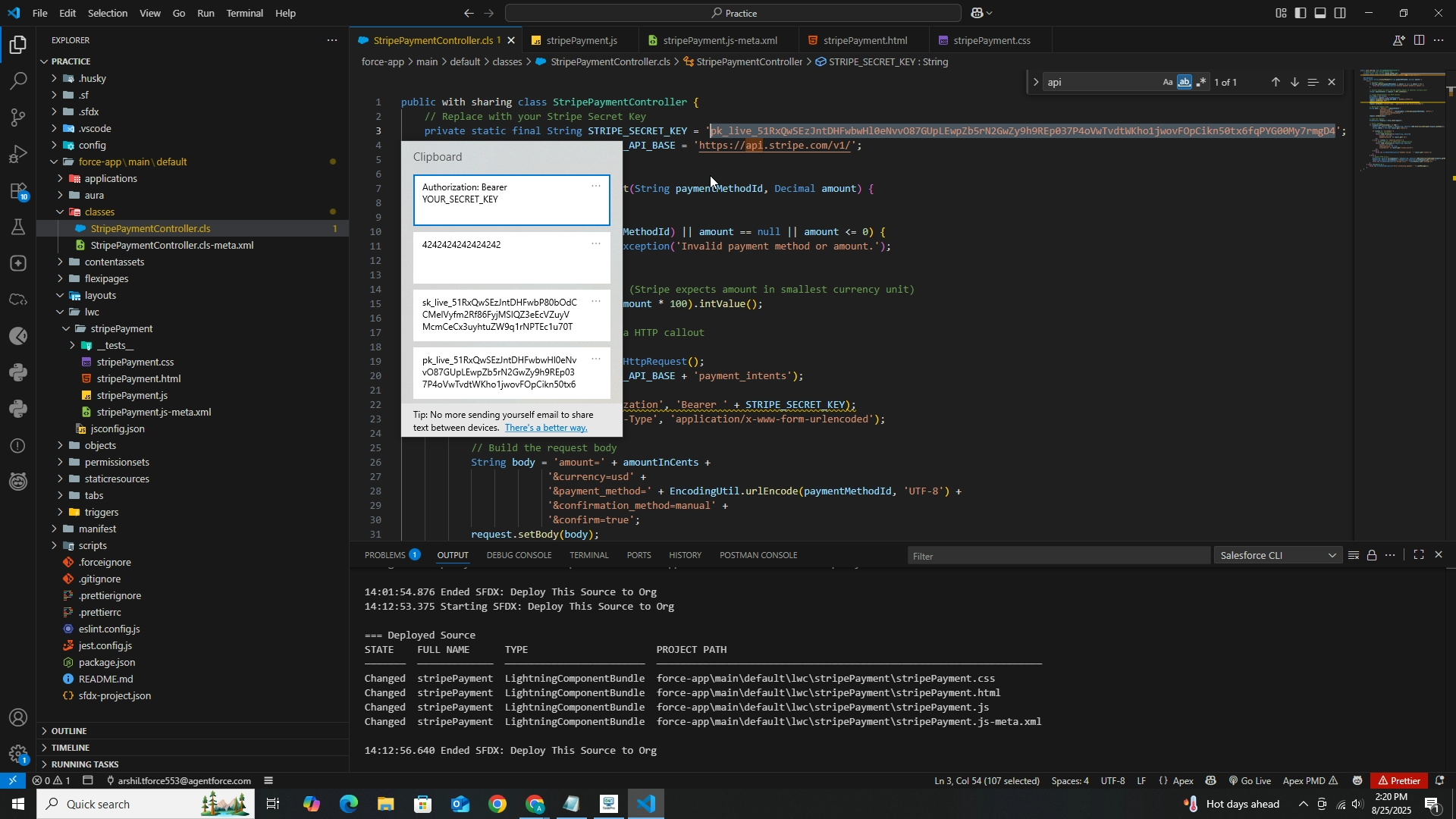Viewport: 1456px width, 819px height.
Task: Click the Manage gear icon
Action: pyautogui.click(x=18, y=754)
